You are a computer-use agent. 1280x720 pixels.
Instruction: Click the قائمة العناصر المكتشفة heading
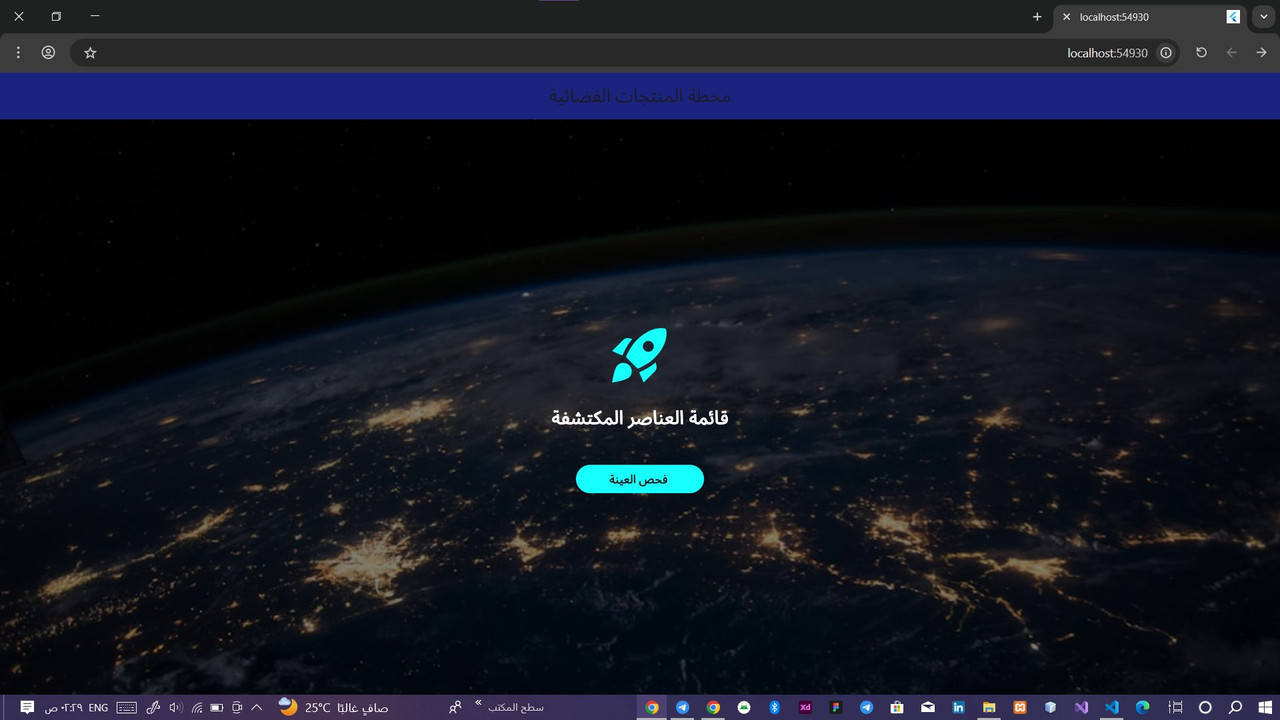click(640, 418)
